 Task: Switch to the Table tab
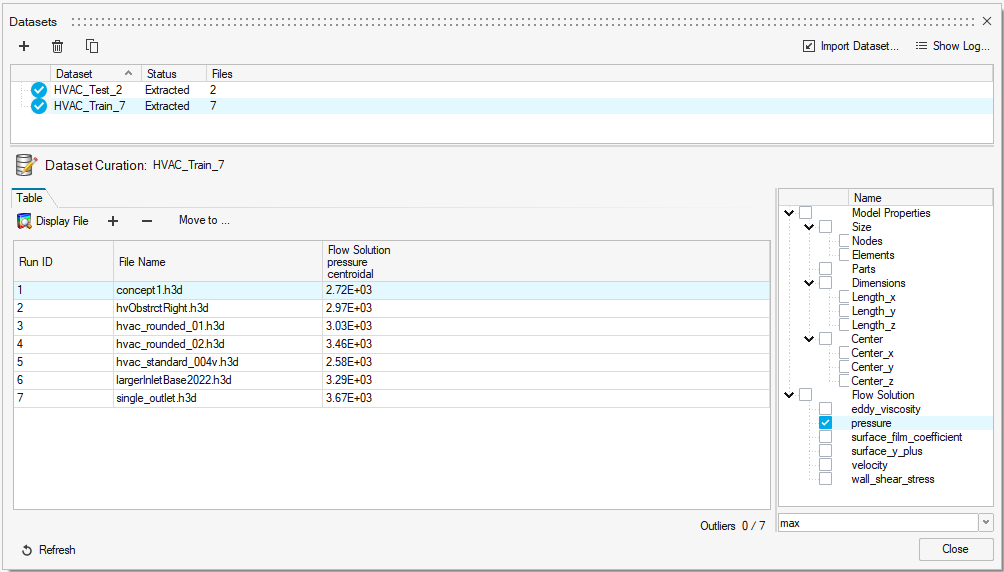(29, 198)
